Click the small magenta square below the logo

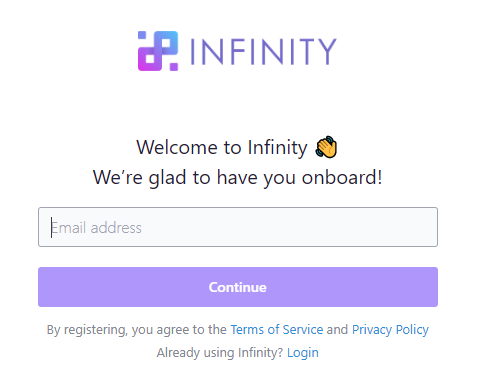(x=174, y=67)
